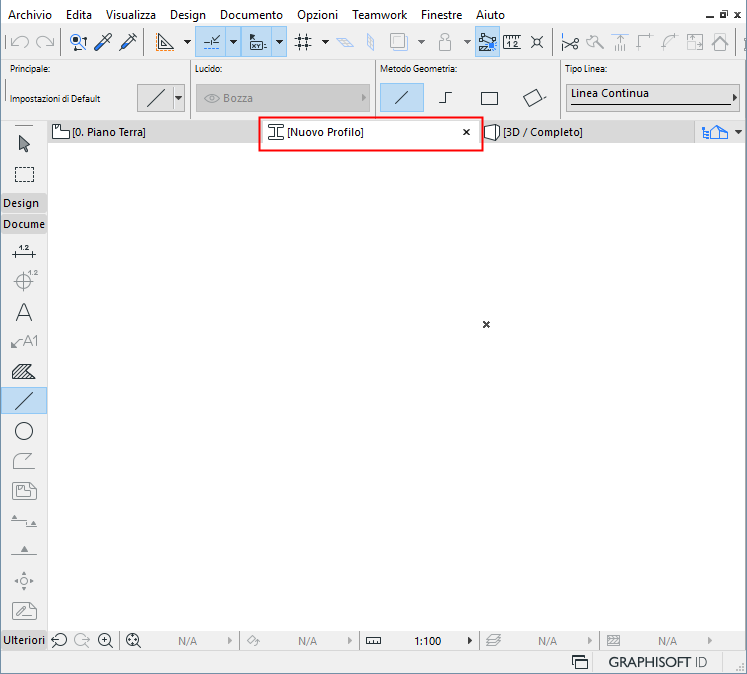747x674 pixels.
Task: Open the Bozza layer selector
Action: tap(283, 98)
